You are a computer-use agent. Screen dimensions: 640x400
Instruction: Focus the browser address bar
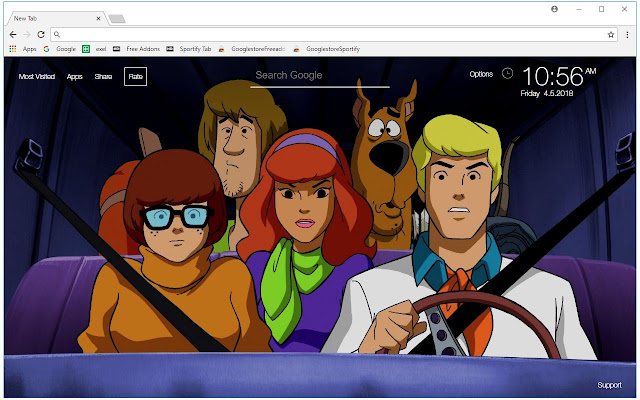334,35
